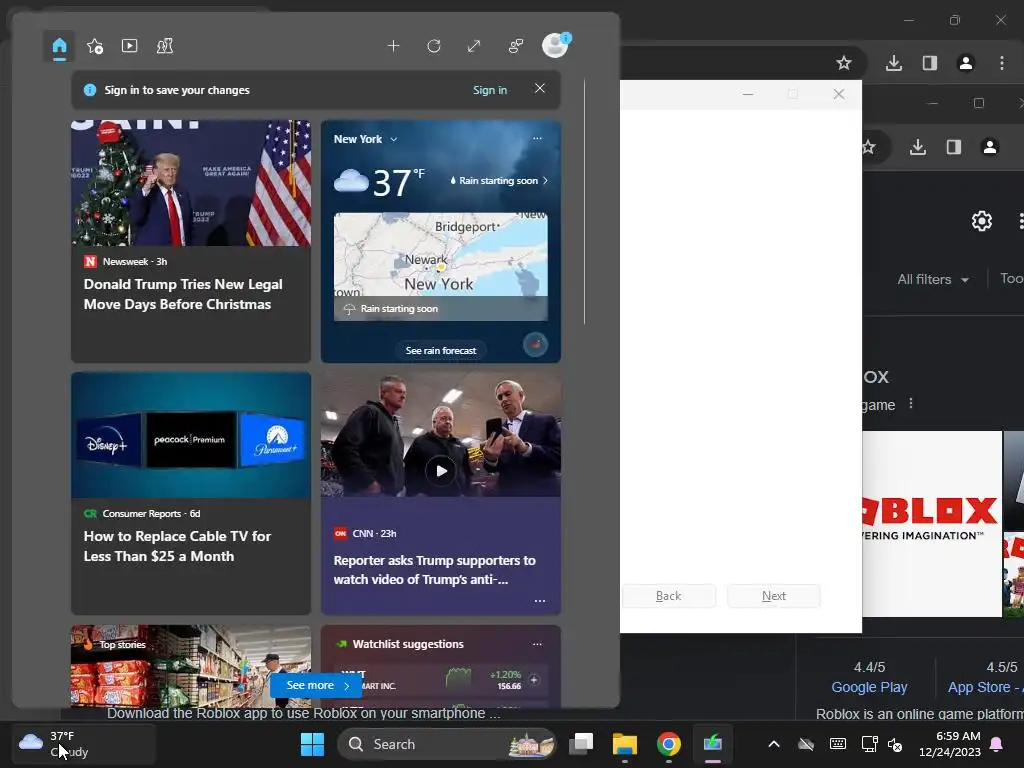The height and width of the screenshot is (768, 1024).
Task: Open File Explorer from taskbar
Action: tap(624, 744)
